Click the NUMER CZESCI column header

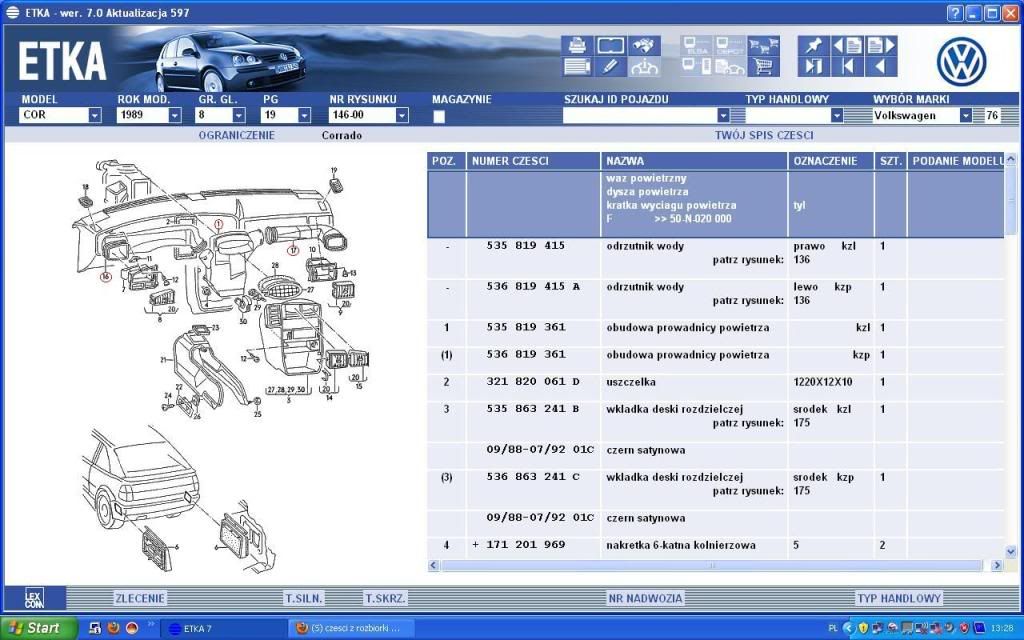coord(534,161)
